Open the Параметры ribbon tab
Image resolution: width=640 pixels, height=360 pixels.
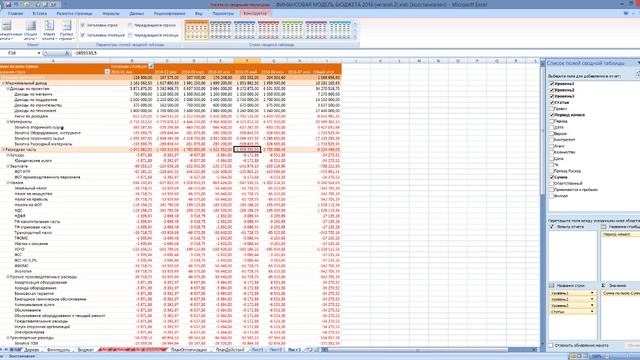pos(223,13)
